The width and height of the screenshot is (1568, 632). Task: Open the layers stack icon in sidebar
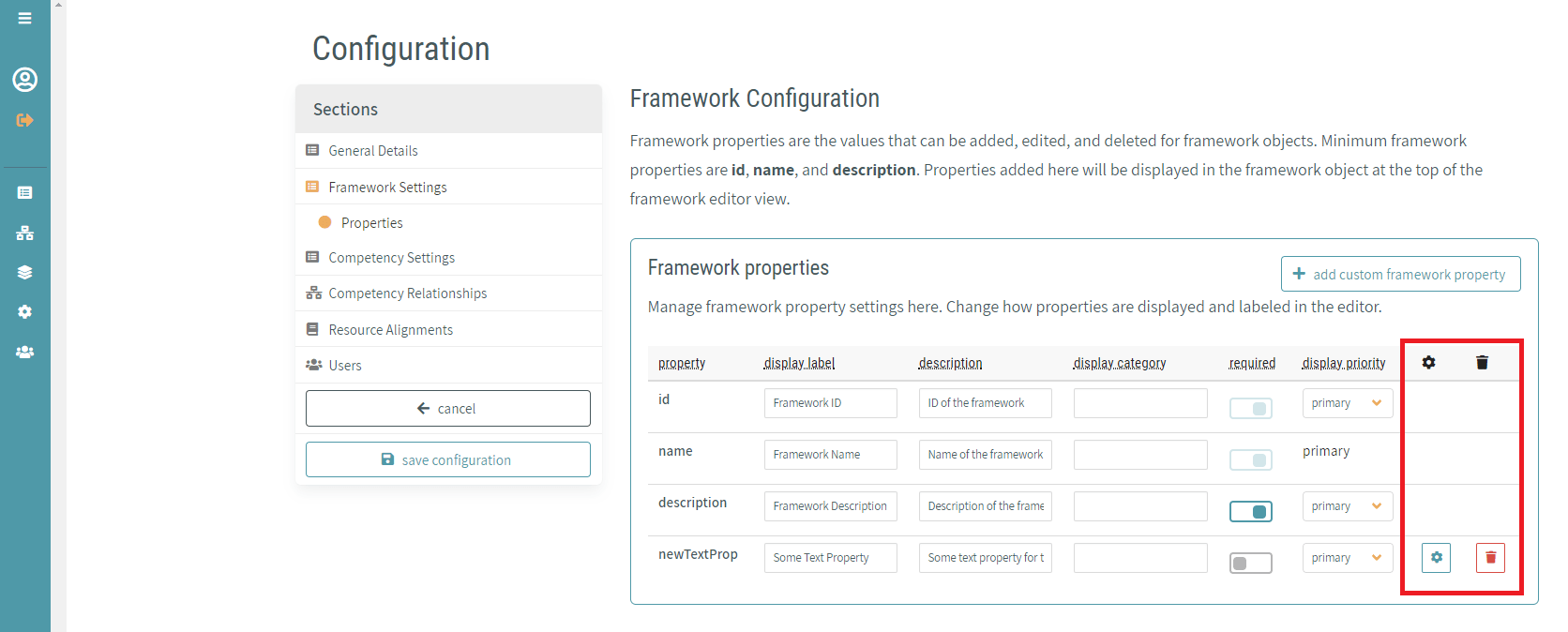pyautogui.click(x=25, y=273)
